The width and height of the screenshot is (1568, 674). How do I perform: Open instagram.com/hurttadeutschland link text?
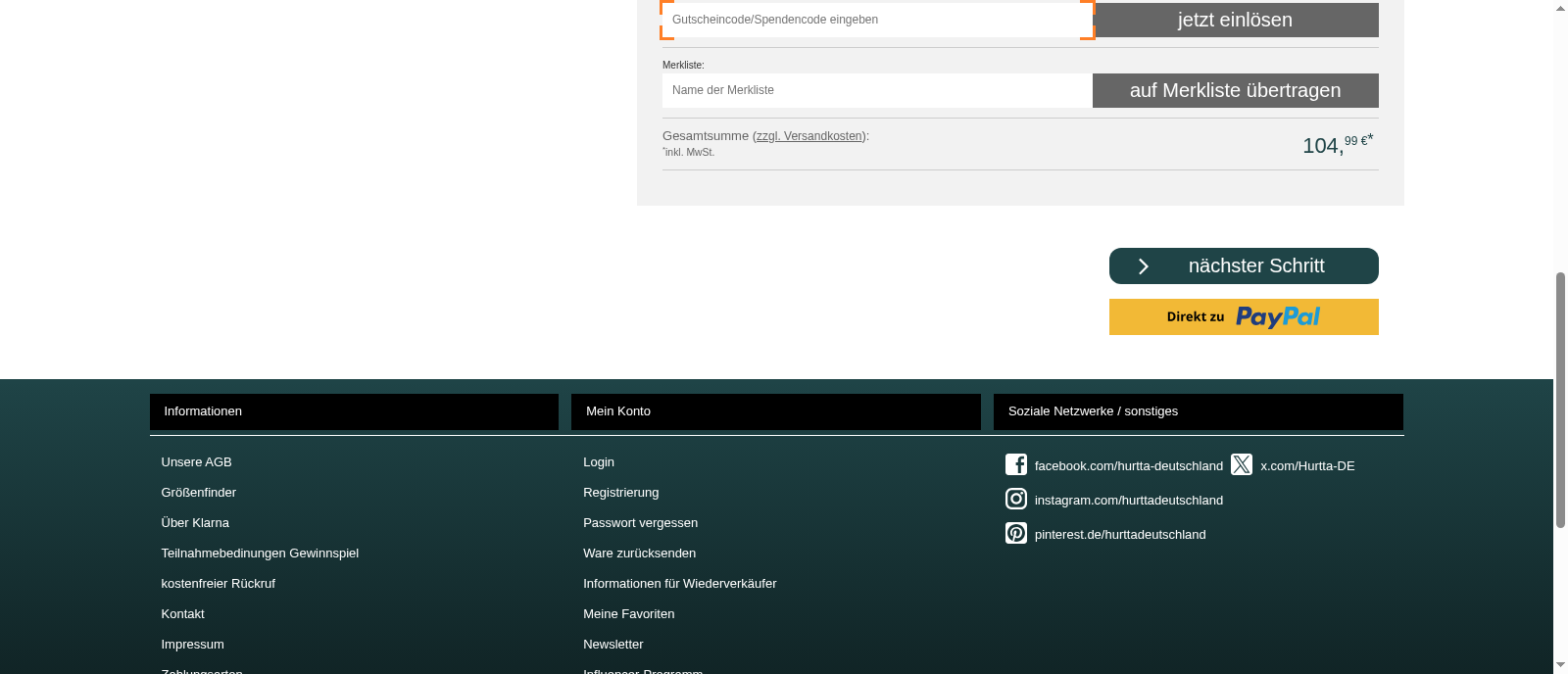(x=1129, y=501)
